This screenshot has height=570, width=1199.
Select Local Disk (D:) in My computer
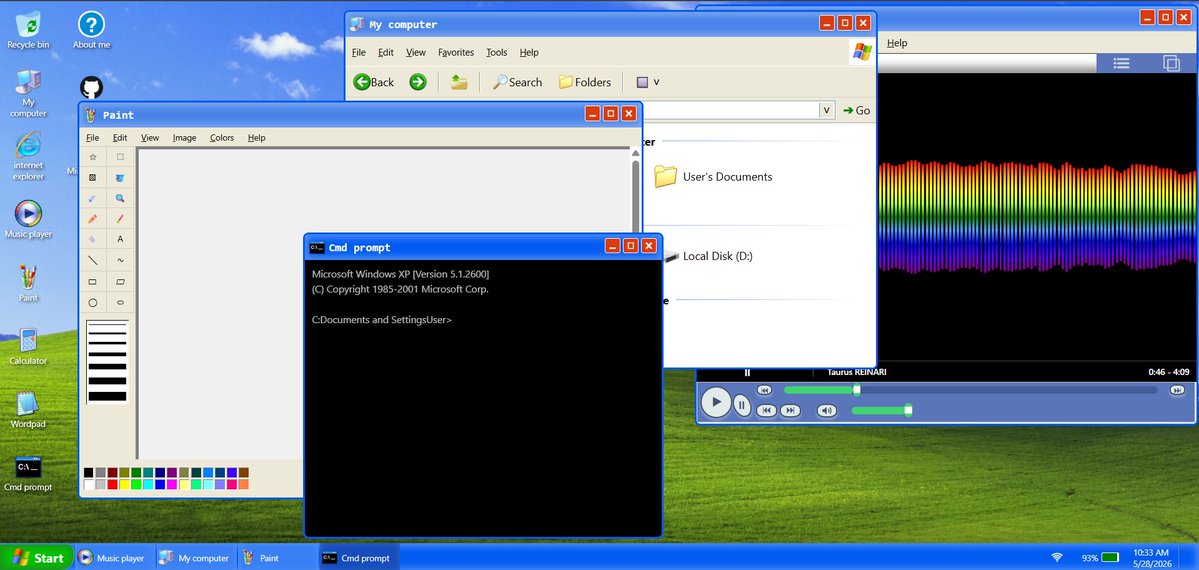click(x=706, y=256)
